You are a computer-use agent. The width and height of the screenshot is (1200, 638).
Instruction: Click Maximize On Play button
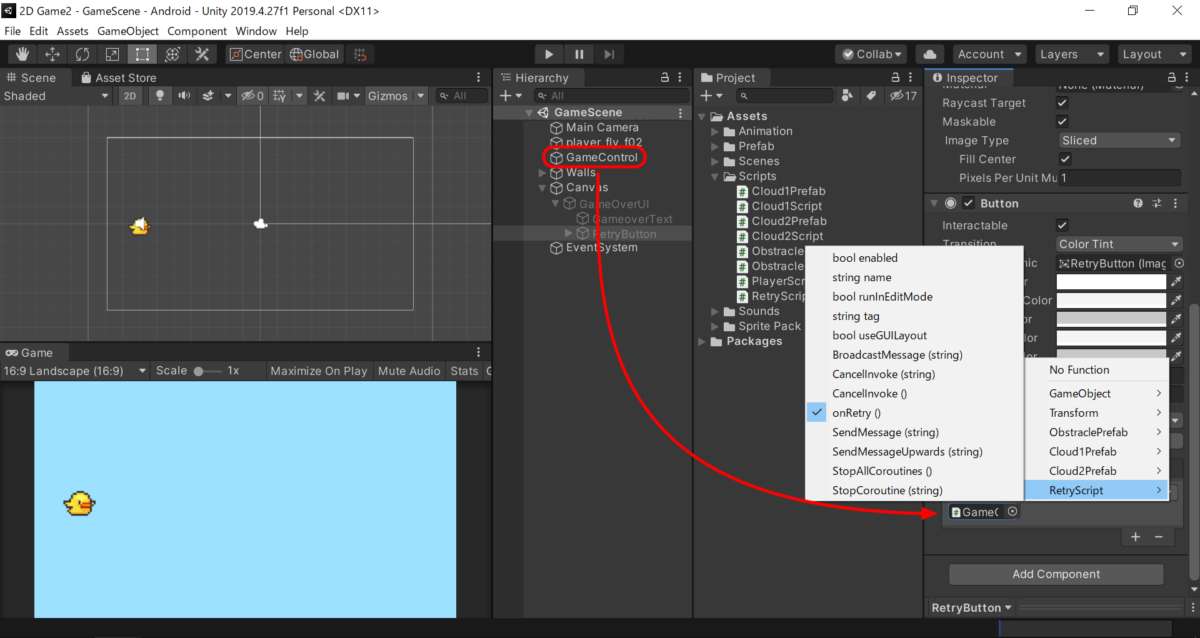tap(319, 371)
